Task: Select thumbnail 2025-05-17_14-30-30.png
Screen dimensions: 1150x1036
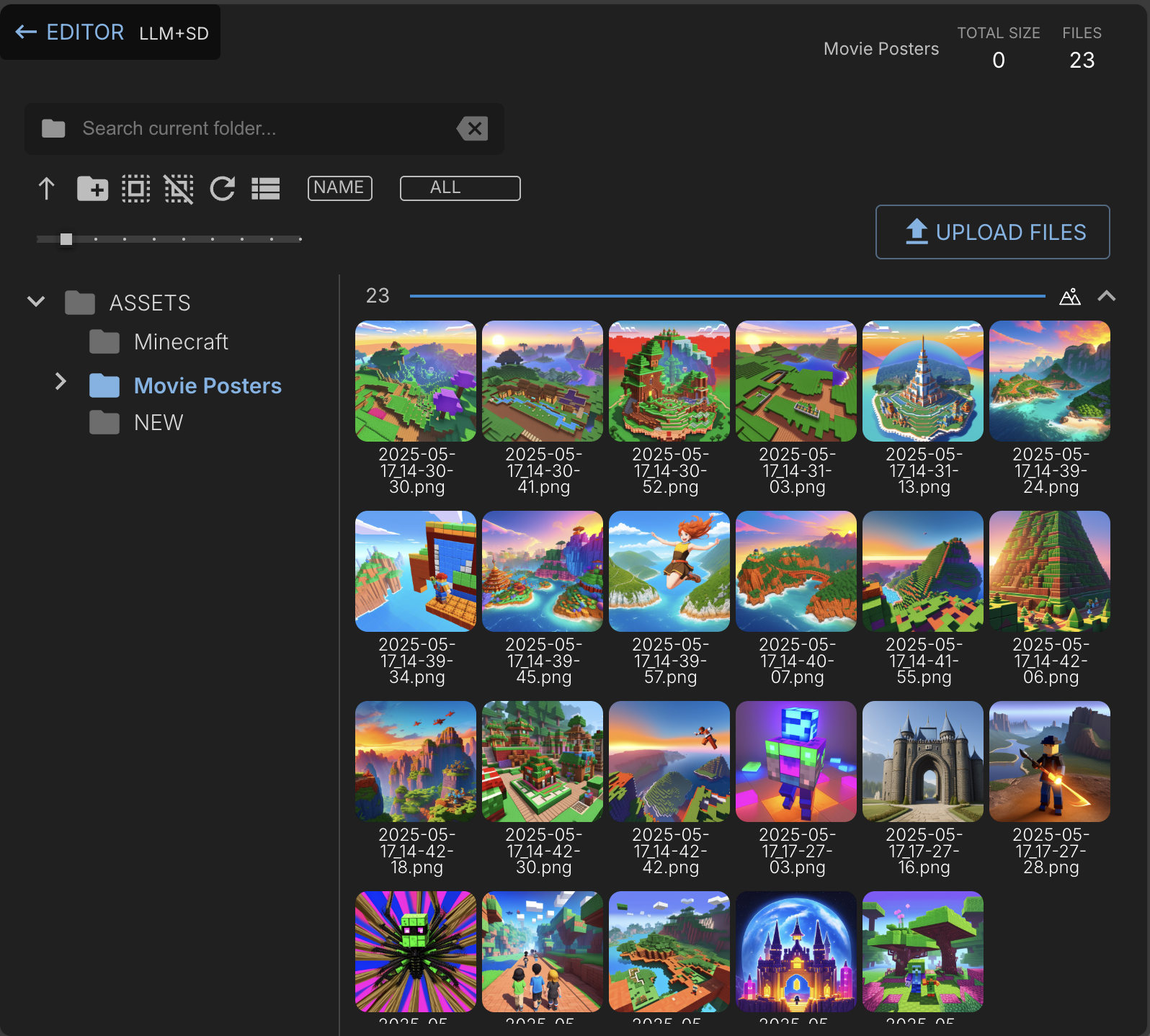Action: tap(416, 381)
